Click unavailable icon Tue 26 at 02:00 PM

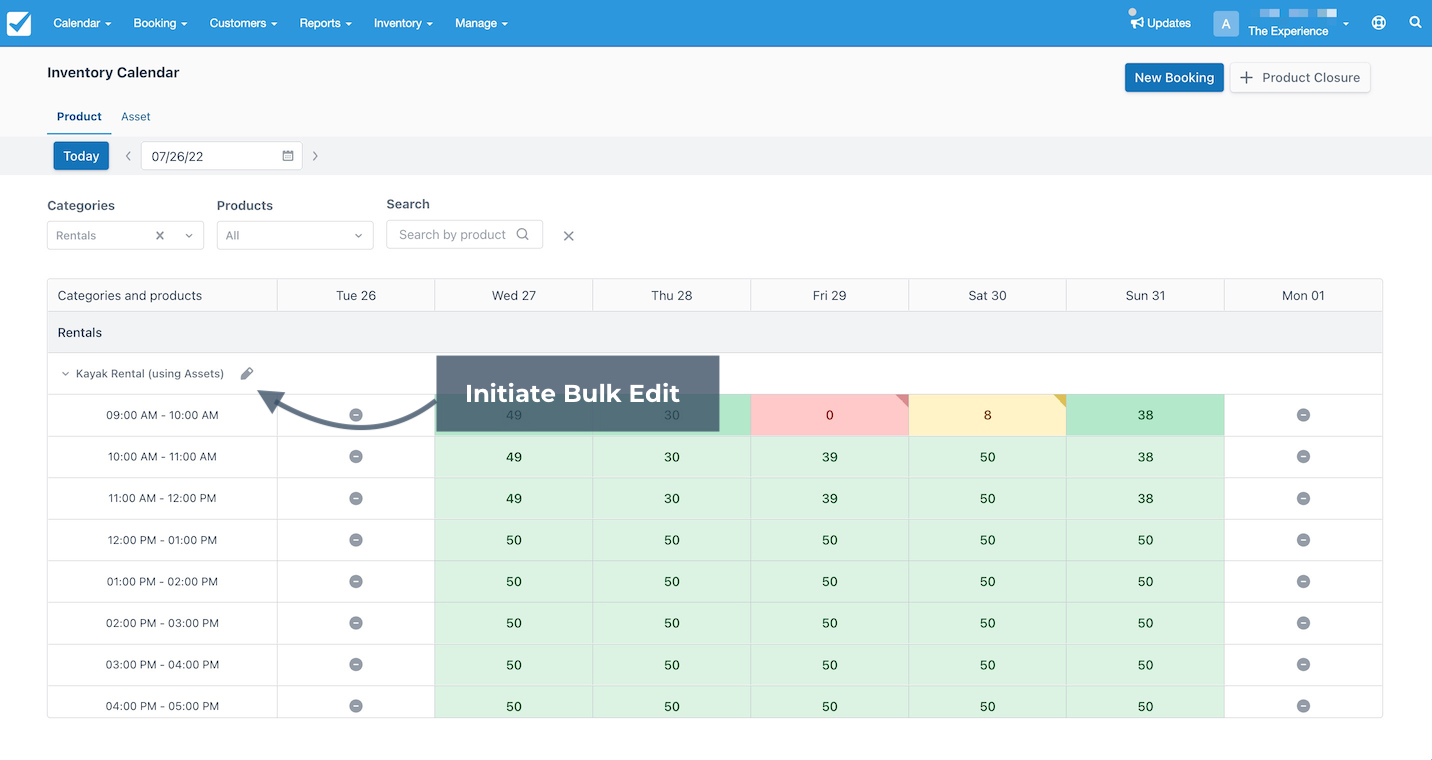pos(356,623)
